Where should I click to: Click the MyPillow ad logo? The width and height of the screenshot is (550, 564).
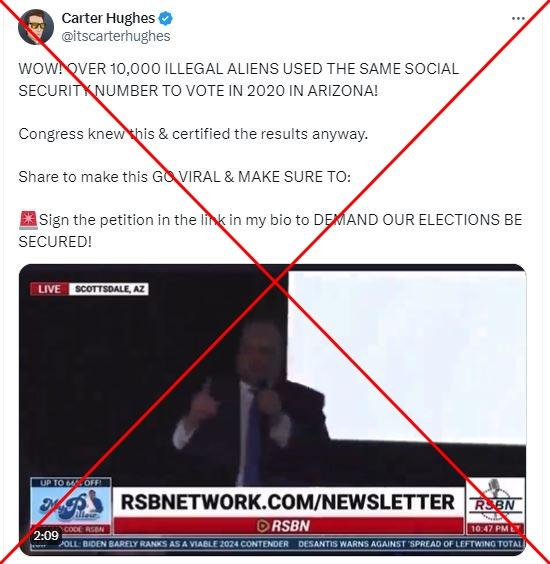pos(71,506)
